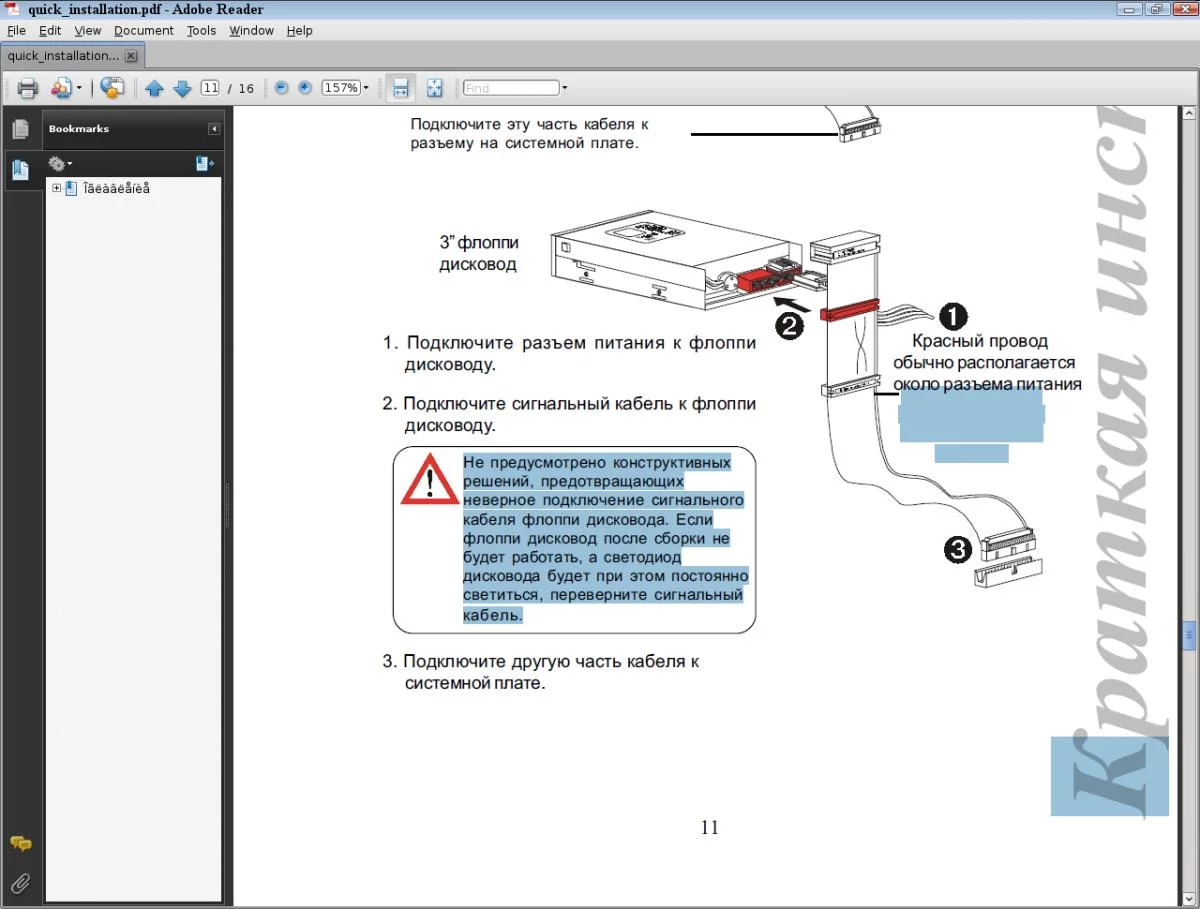Open the Tools menu
Image resolution: width=1200 pixels, height=909 pixels.
pyautogui.click(x=202, y=31)
